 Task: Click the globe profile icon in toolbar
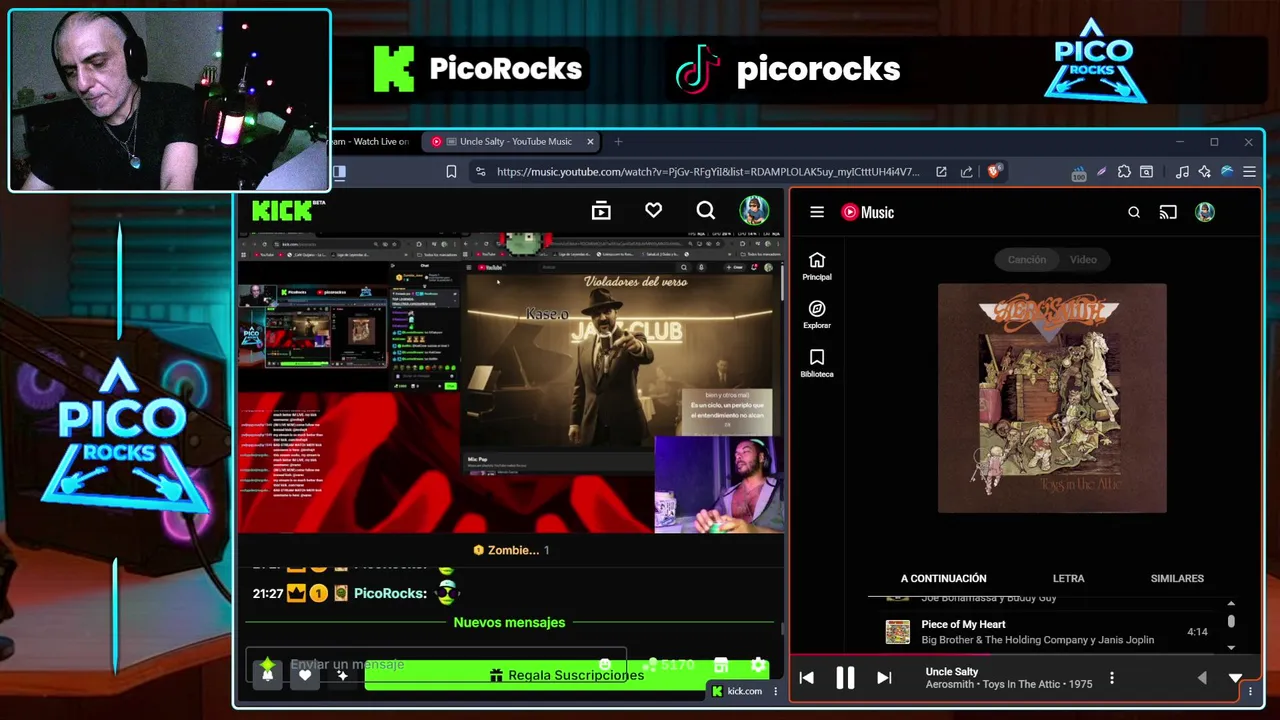tap(1227, 172)
